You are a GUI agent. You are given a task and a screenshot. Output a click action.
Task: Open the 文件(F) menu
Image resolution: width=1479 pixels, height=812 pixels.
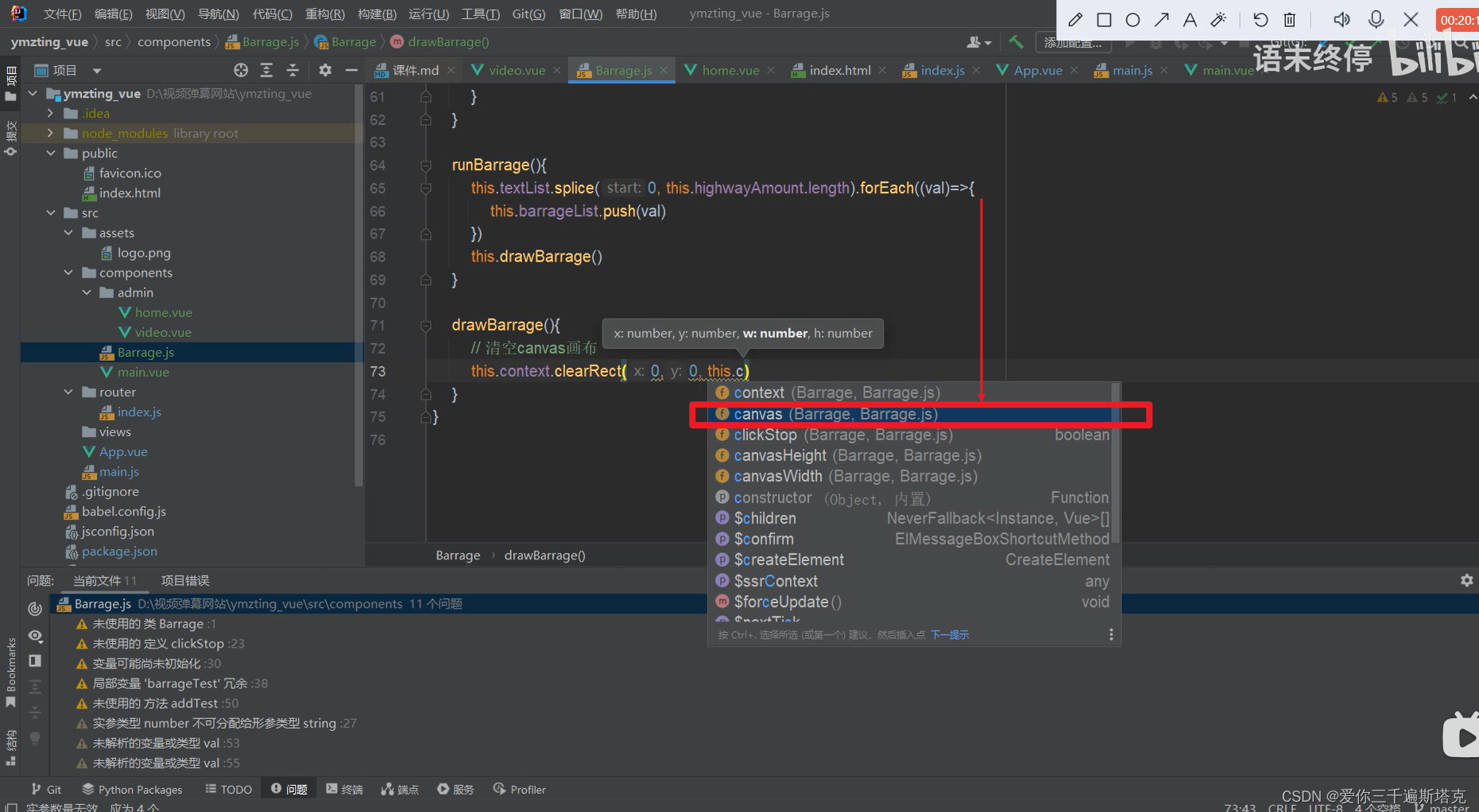point(62,14)
